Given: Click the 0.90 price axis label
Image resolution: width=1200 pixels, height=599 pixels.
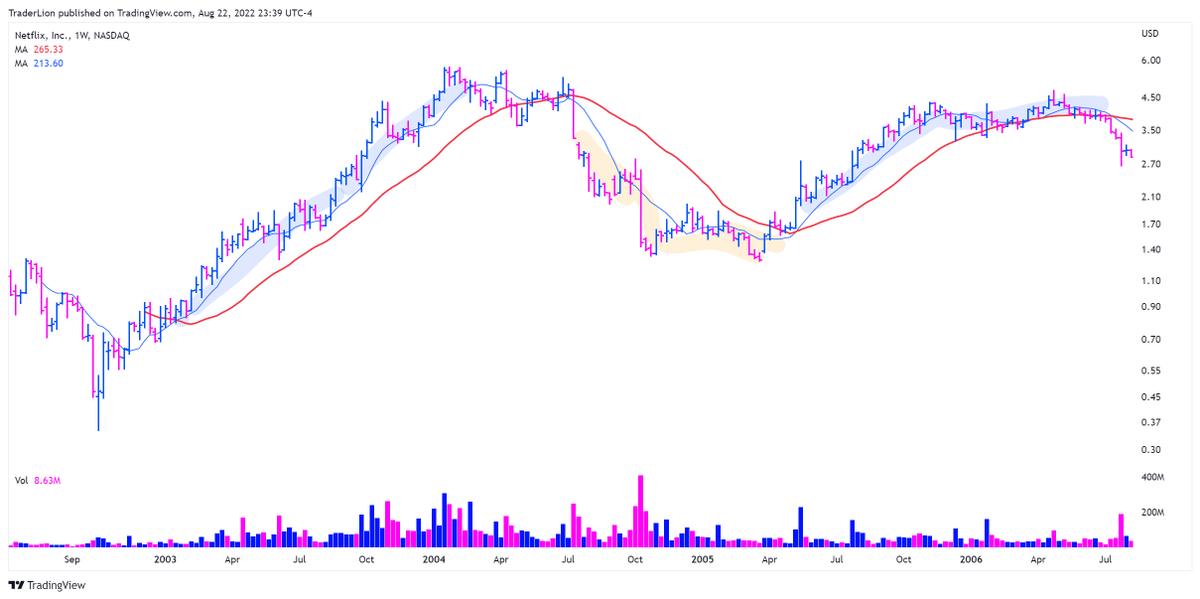Looking at the screenshot, I should pyautogui.click(x=1150, y=307).
